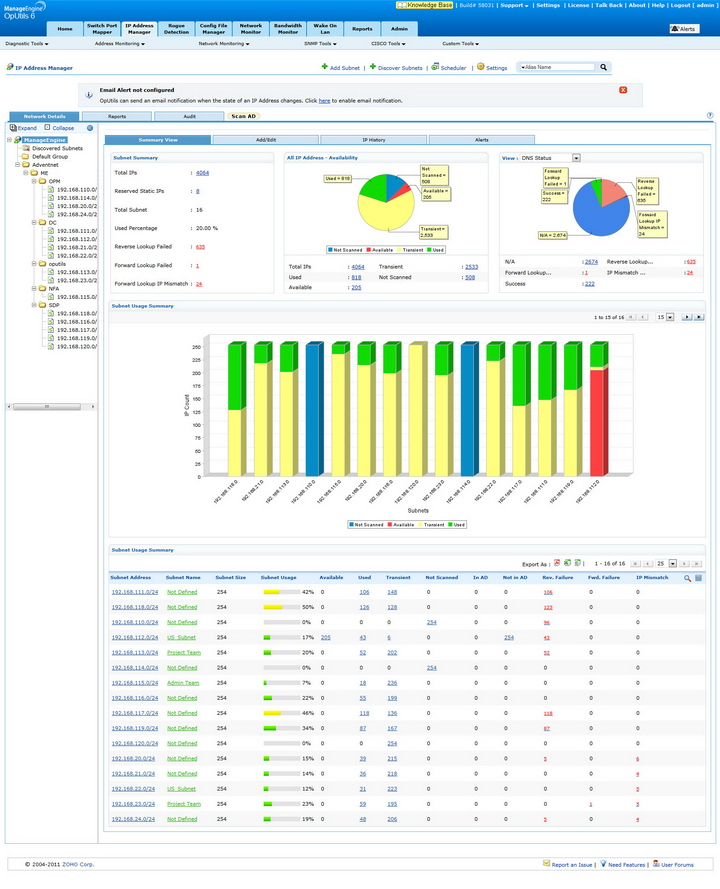Open the chart page-size 15 dropdown
Viewport: 720px width, 889px height.
point(670,318)
